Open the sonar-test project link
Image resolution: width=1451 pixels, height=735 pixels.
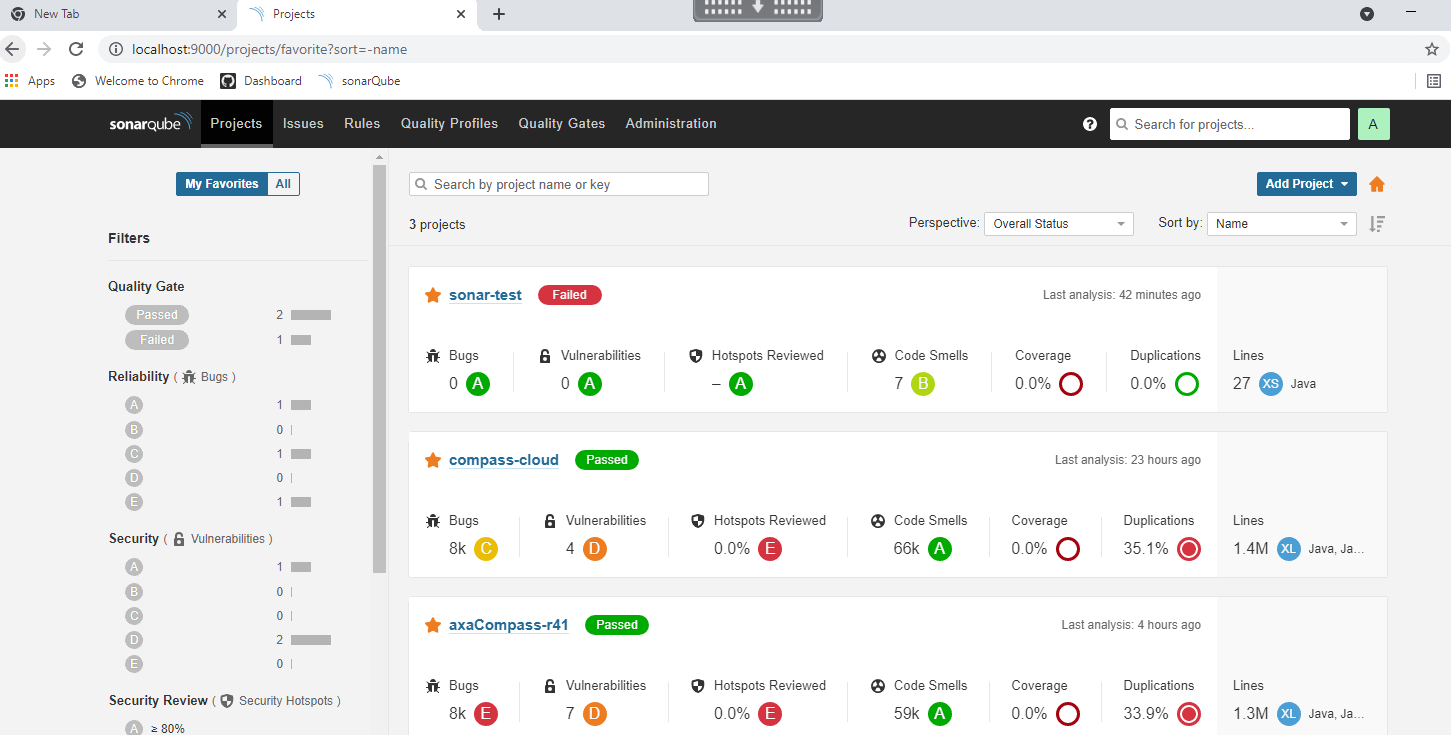point(485,295)
